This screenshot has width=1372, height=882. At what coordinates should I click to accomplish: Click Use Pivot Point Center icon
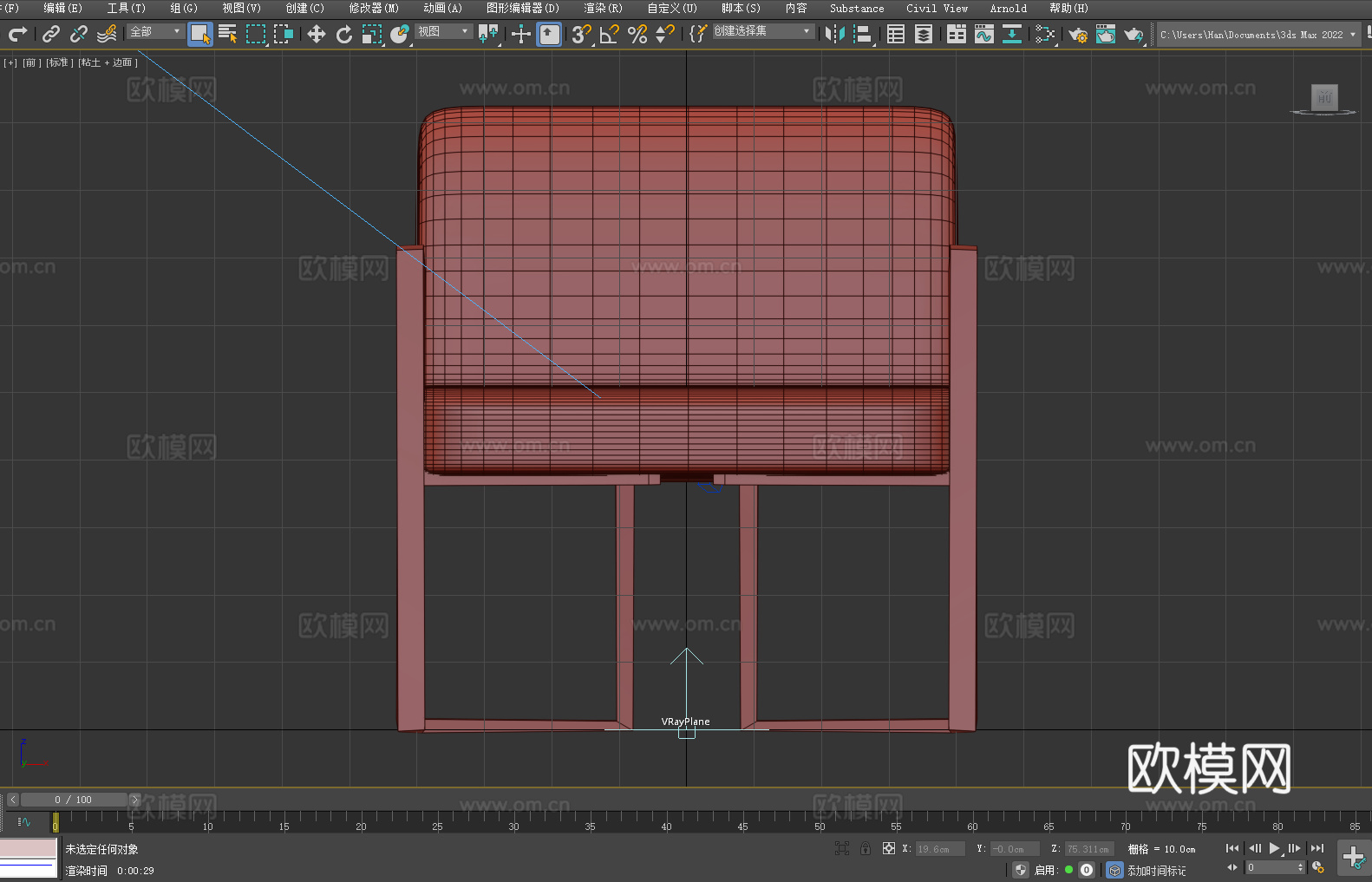tap(488, 34)
